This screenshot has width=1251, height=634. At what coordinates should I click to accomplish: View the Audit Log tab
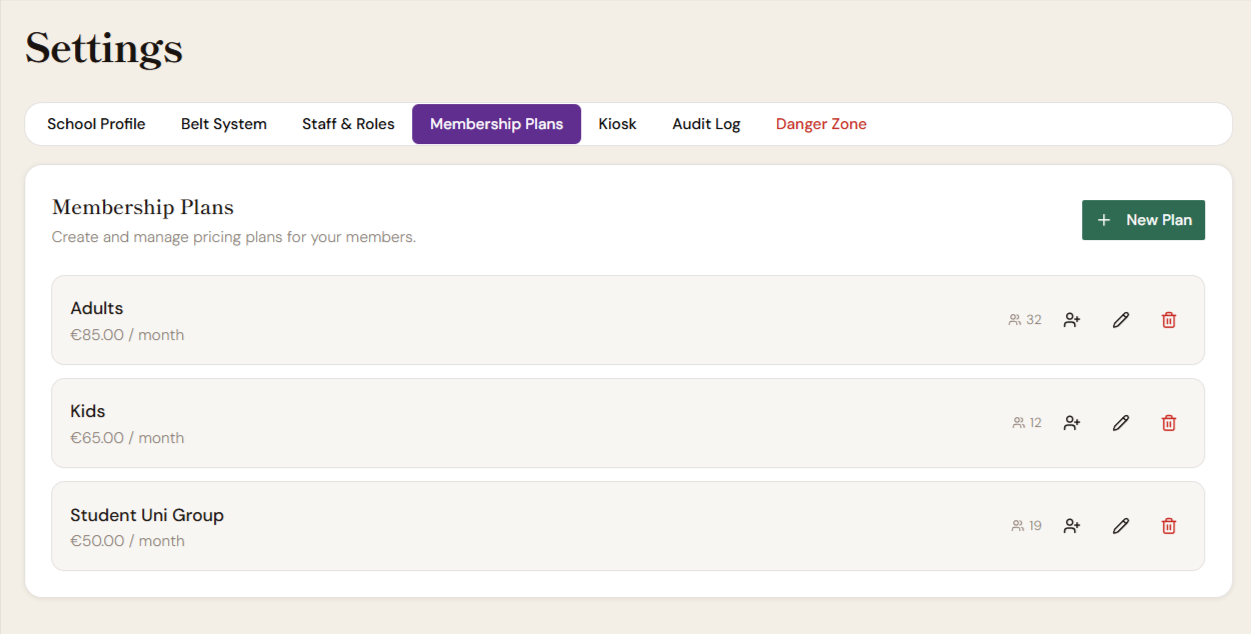[x=706, y=124]
